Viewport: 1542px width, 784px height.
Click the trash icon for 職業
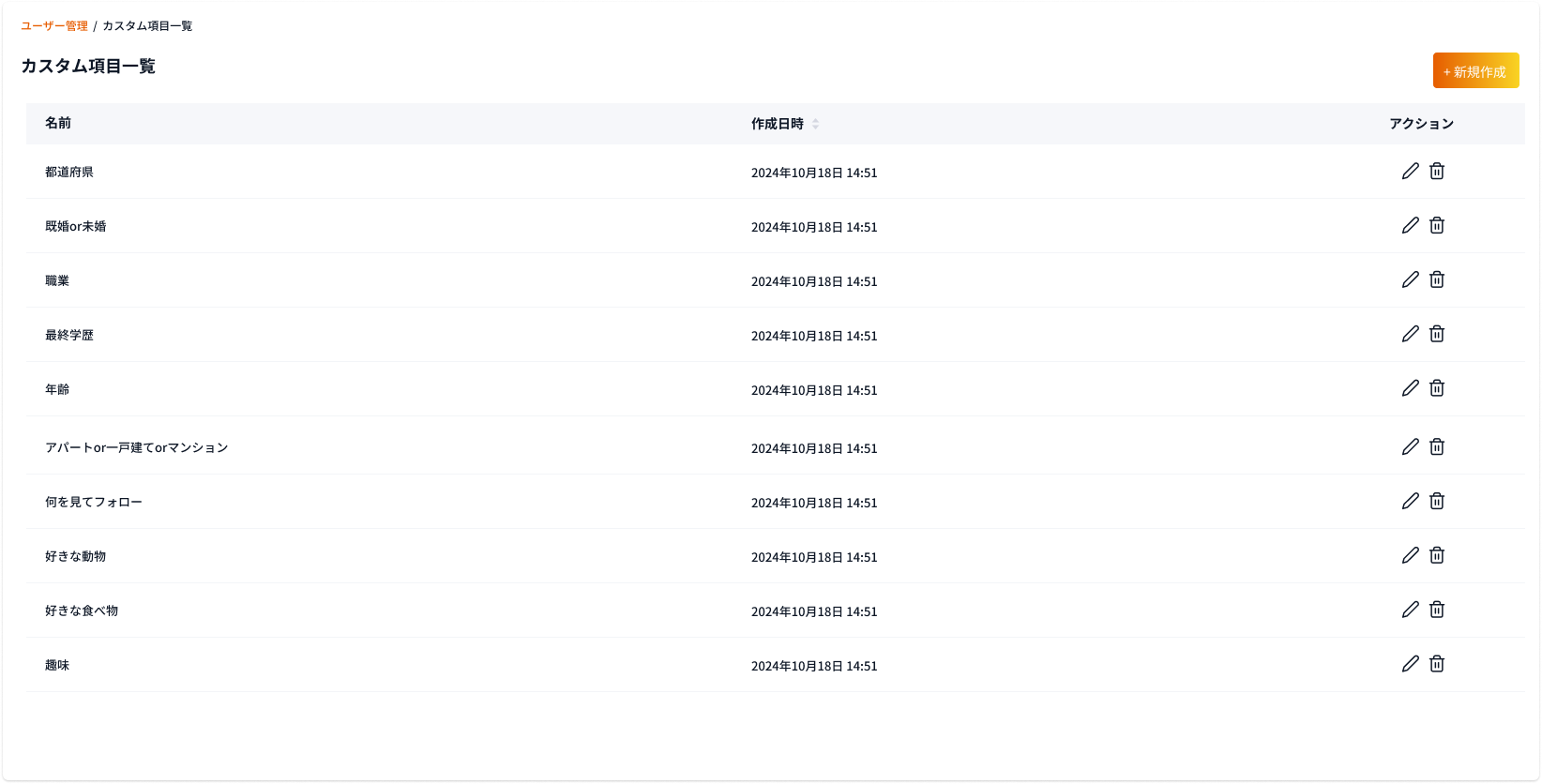point(1437,279)
